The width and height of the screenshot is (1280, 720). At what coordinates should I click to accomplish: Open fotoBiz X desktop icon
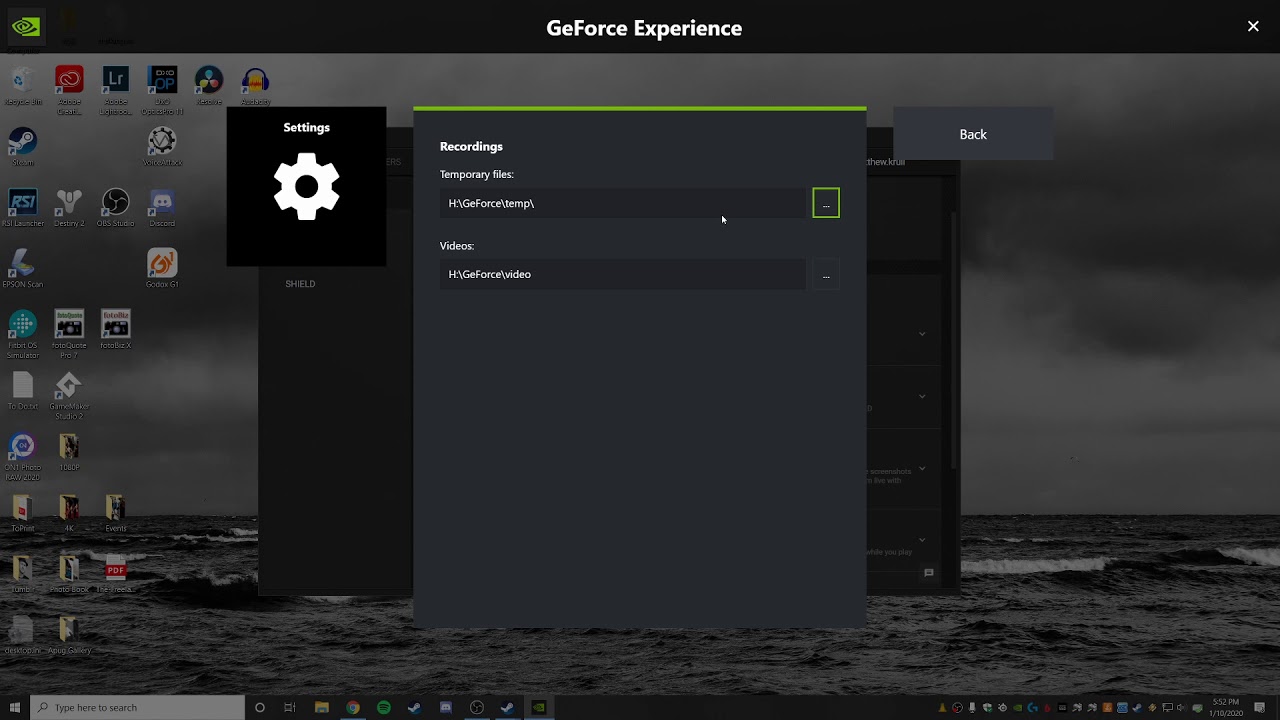[x=115, y=330]
